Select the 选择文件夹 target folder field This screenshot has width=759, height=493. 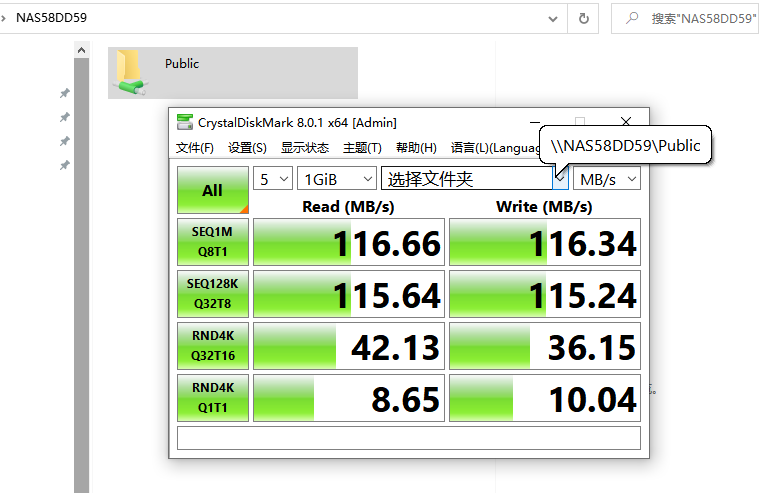click(467, 179)
